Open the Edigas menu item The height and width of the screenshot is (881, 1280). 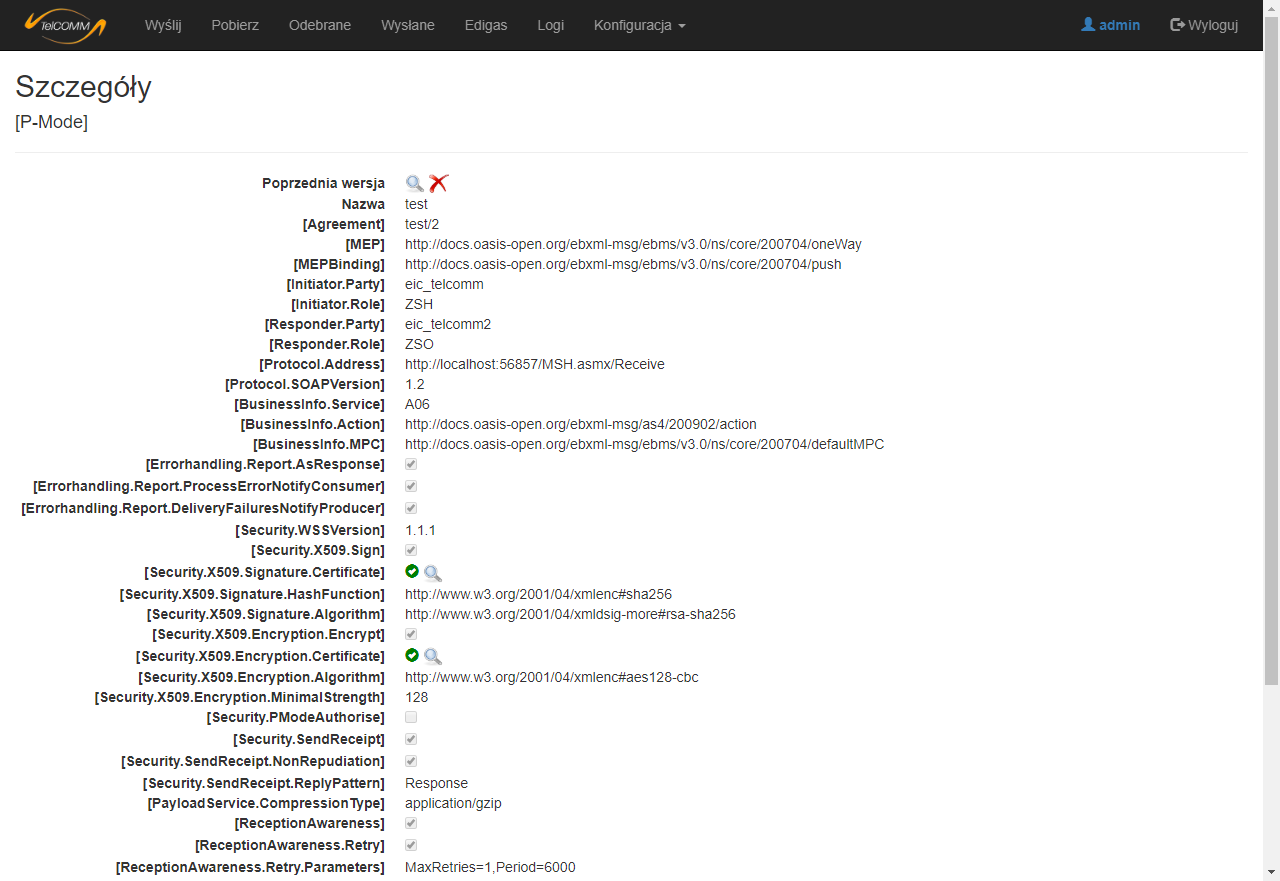click(486, 25)
